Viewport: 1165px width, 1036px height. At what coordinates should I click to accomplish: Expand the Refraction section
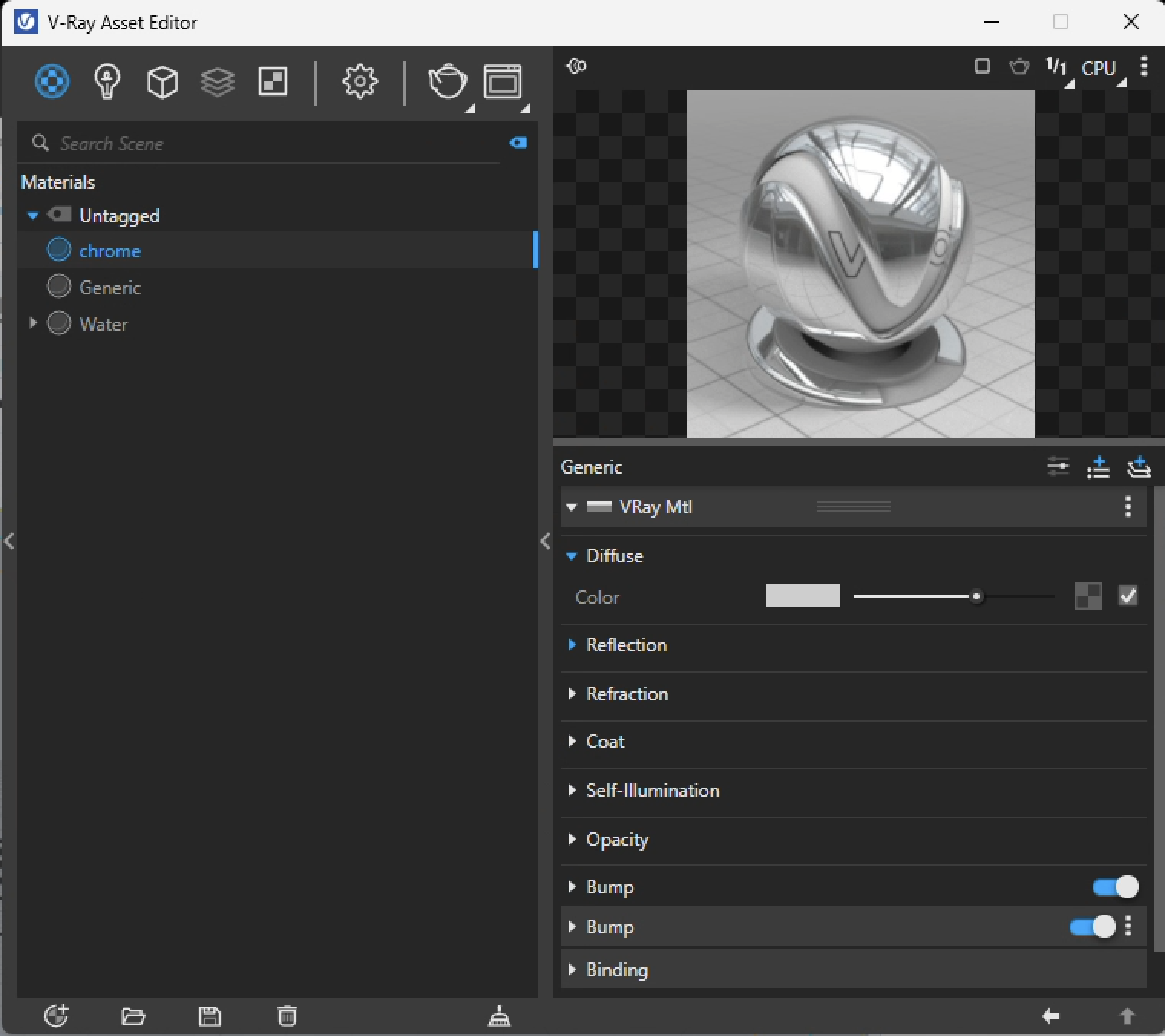[x=572, y=693]
